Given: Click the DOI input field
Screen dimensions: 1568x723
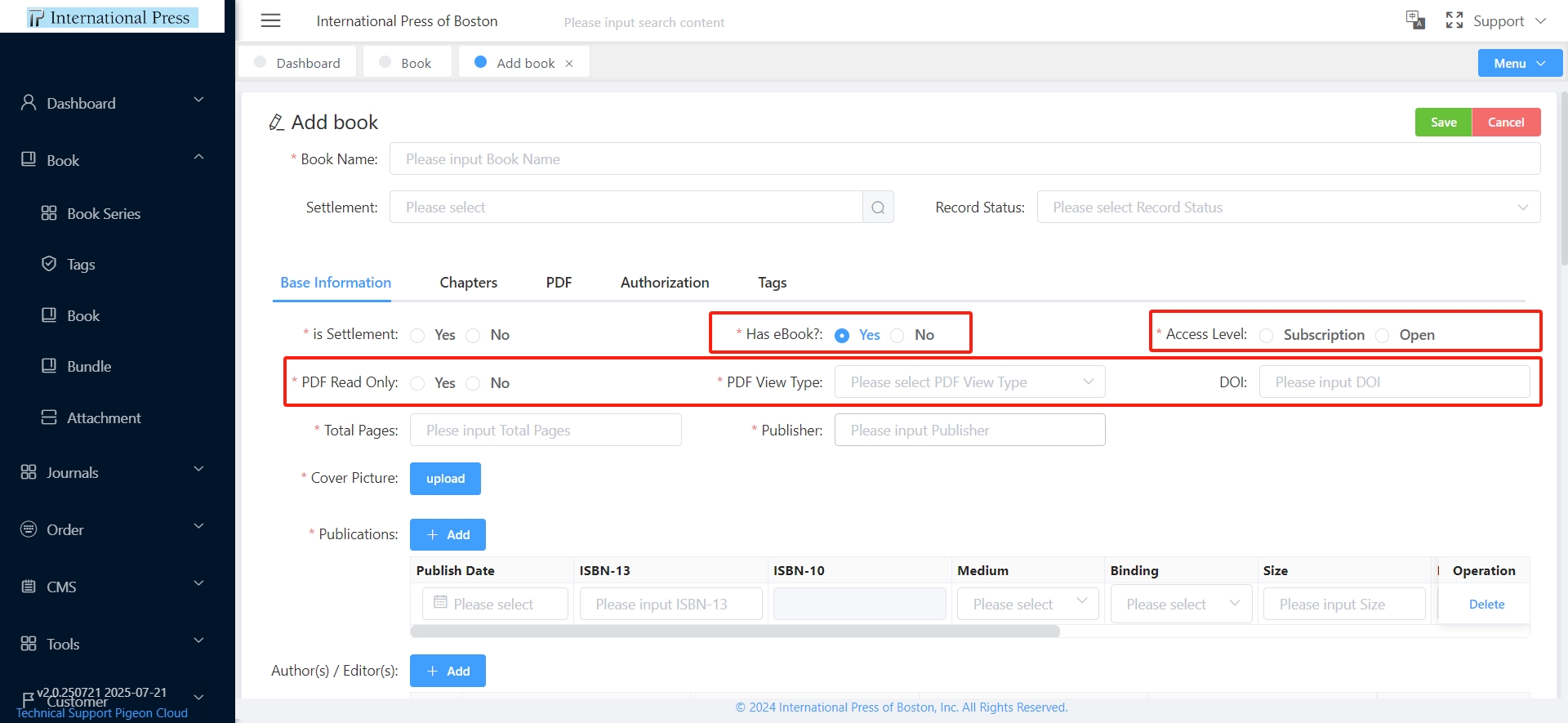Looking at the screenshot, I should click(1394, 382).
